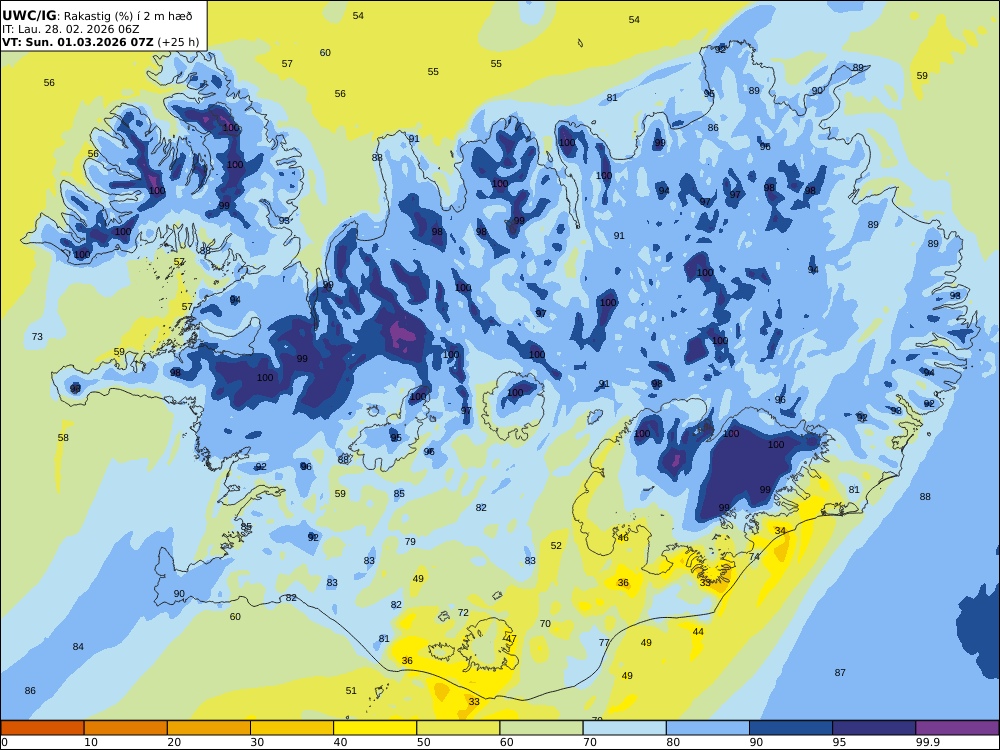This screenshot has width=1000, height=750.
Task: Click the "73" humidity value on the map
Action: click(37, 336)
